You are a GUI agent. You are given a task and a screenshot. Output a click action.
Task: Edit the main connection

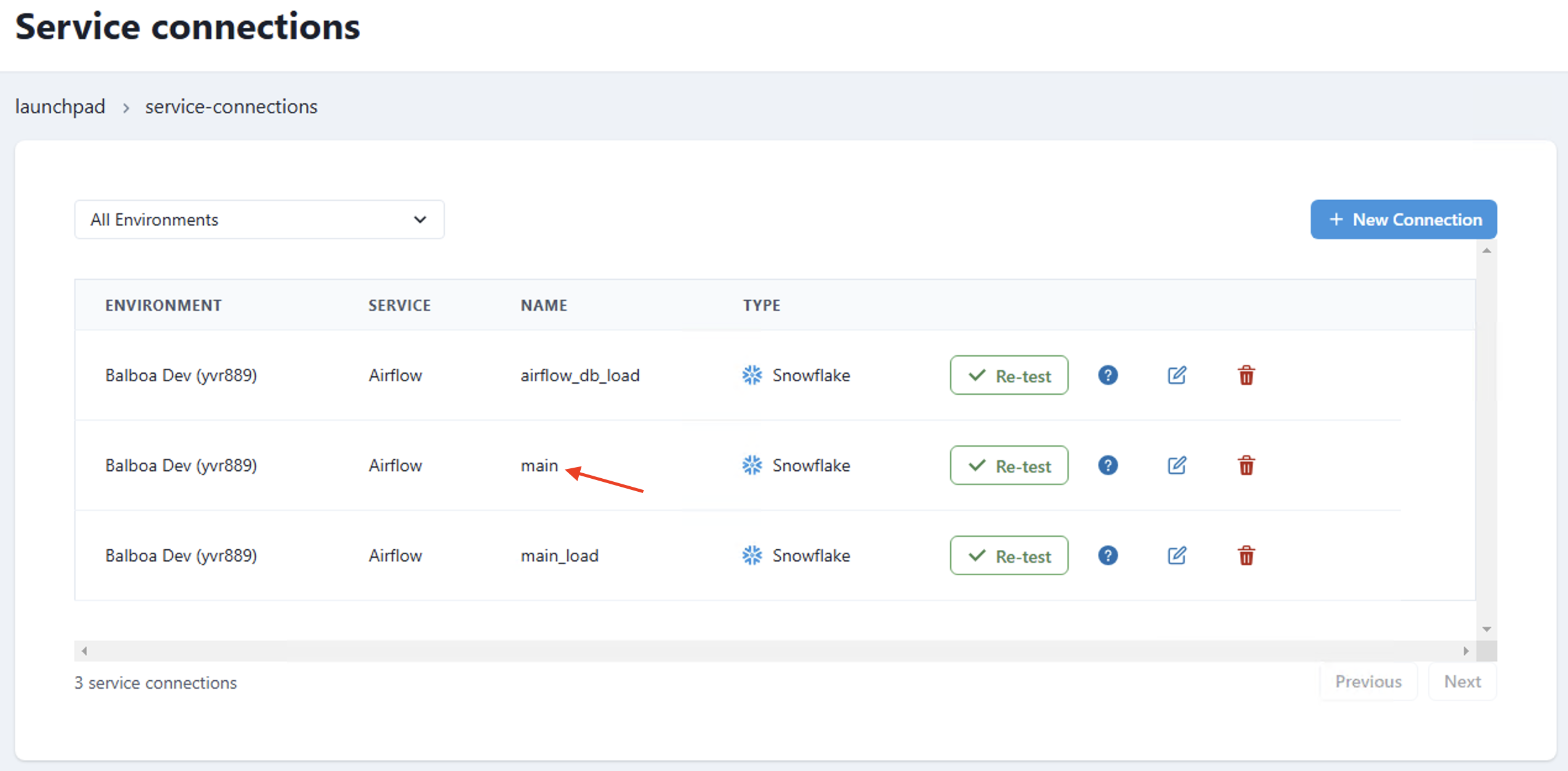(1177, 465)
